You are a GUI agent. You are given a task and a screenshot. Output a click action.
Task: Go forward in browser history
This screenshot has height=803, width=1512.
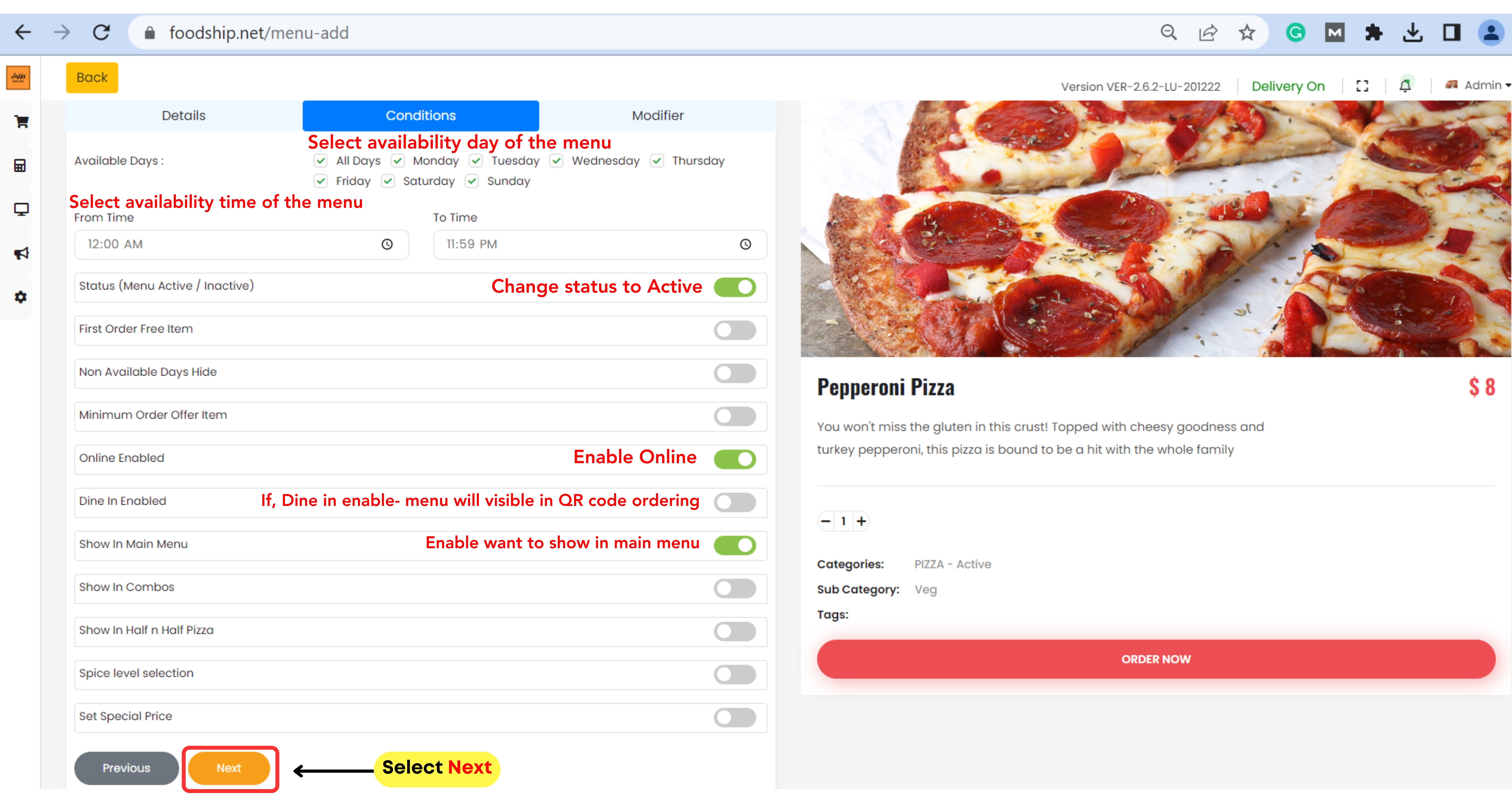(x=62, y=32)
